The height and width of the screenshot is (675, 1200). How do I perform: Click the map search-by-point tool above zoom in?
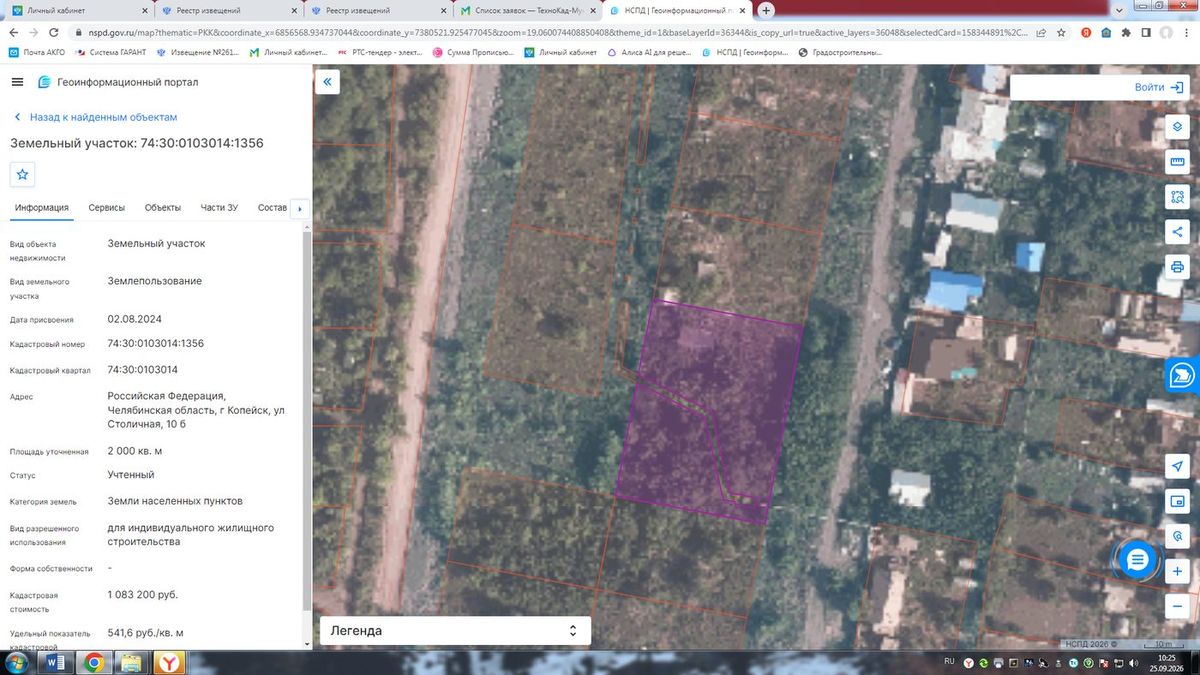1177,537
